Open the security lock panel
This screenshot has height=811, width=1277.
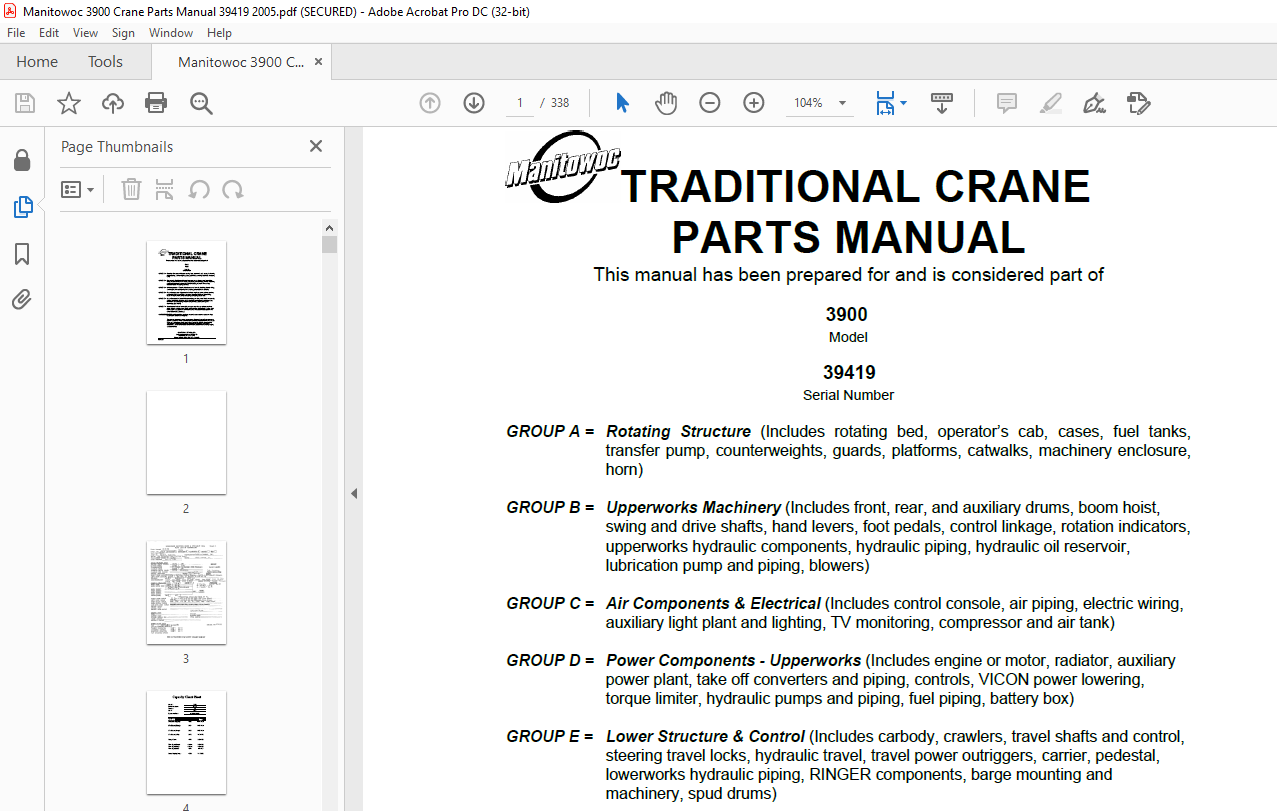click(x=22, y=161)
